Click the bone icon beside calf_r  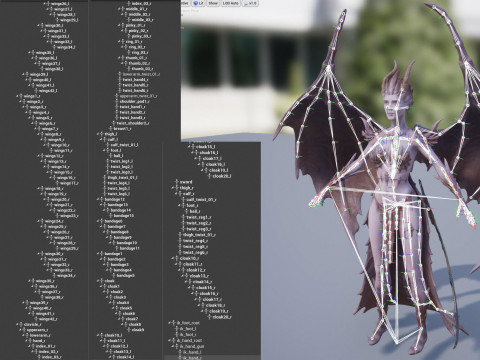coord(180,194)
